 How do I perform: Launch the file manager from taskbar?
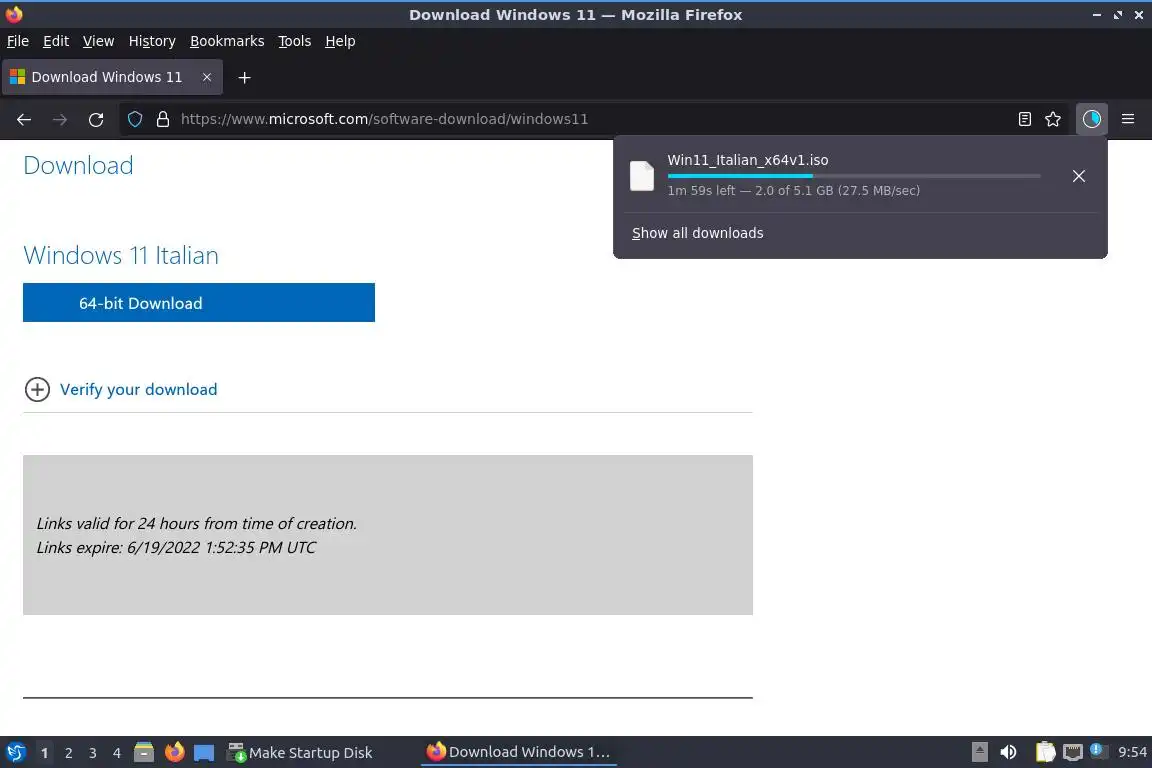point(144,752)
